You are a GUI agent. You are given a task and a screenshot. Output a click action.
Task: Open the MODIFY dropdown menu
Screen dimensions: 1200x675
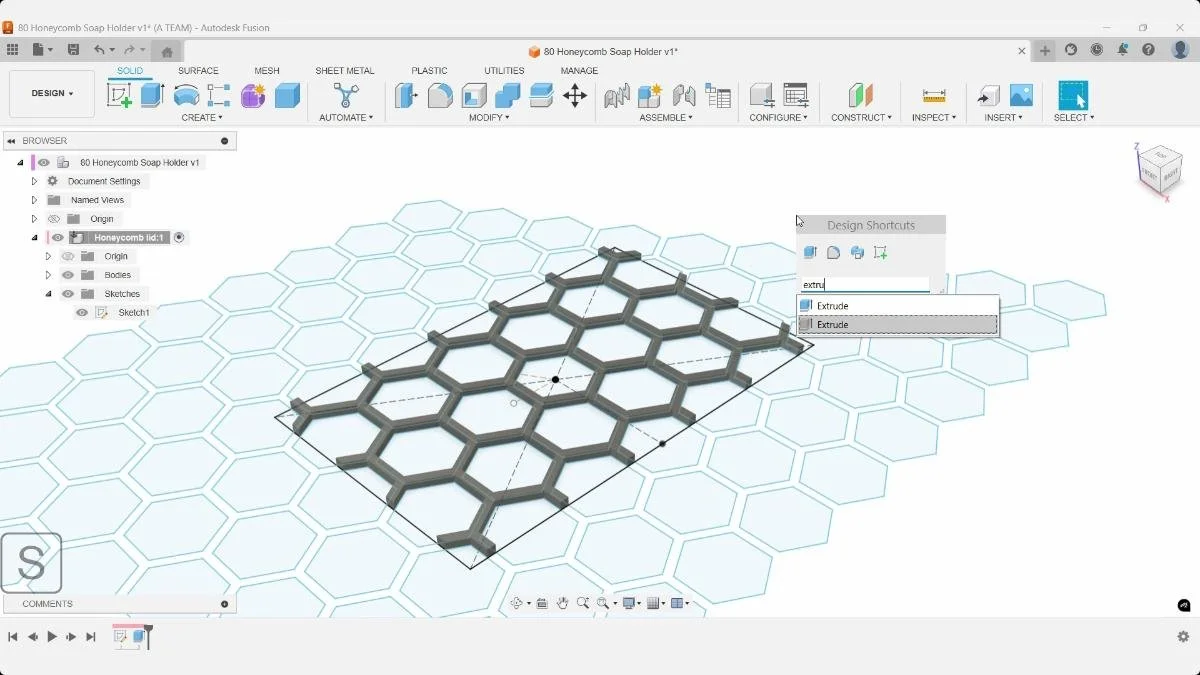(489, 118)
